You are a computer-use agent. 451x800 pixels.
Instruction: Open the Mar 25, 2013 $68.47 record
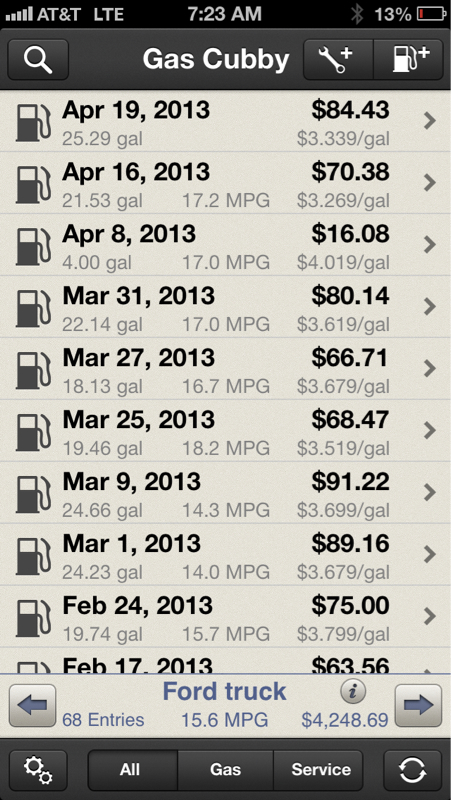pos(226,431)
